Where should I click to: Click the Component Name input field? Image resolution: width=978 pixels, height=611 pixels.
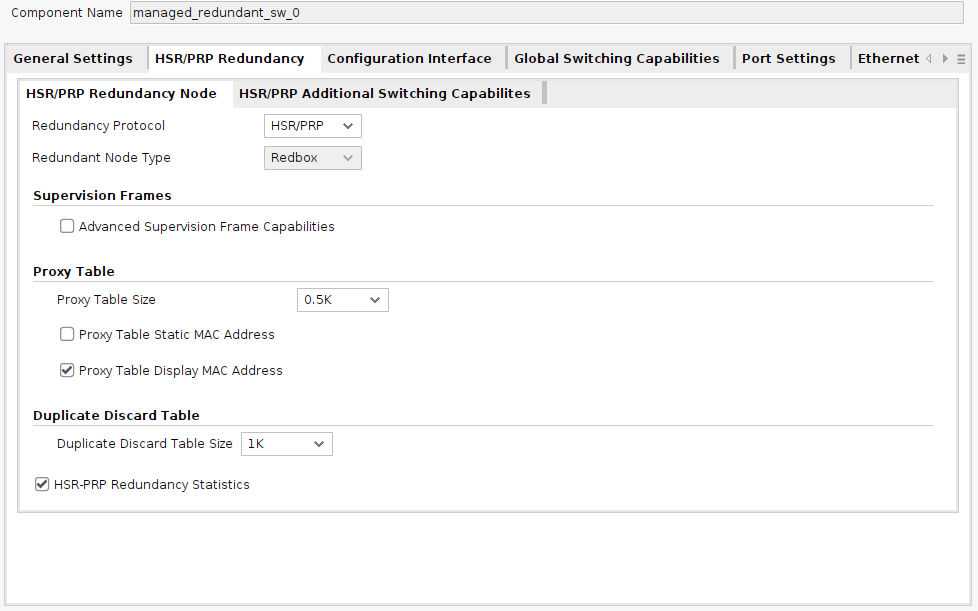(546, 12)
